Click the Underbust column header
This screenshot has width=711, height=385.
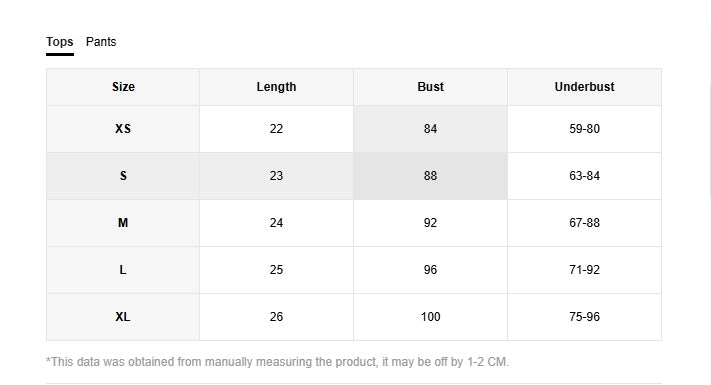tap(584, 87)
